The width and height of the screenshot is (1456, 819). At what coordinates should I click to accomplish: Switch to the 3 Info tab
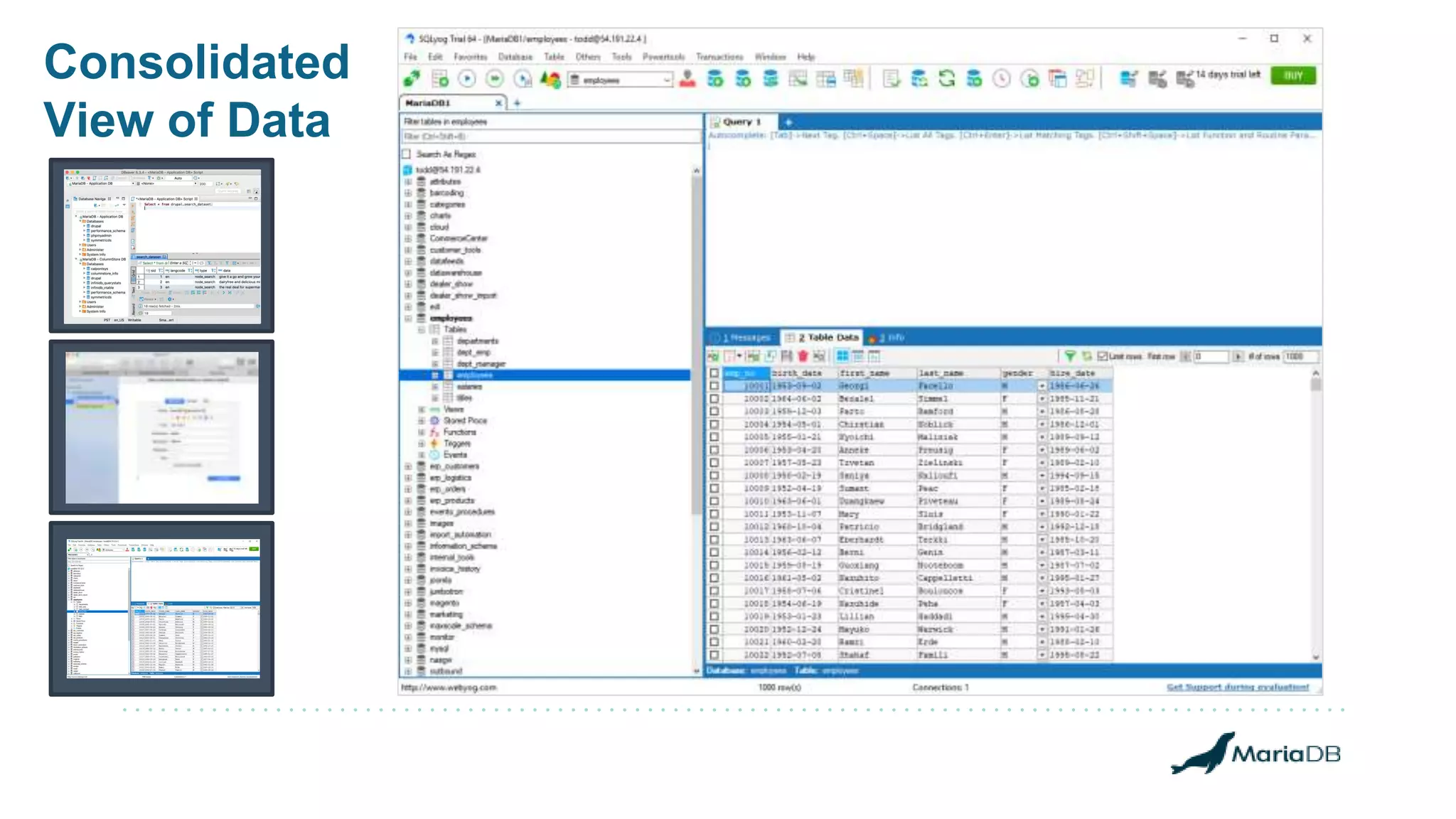[887, 338]
